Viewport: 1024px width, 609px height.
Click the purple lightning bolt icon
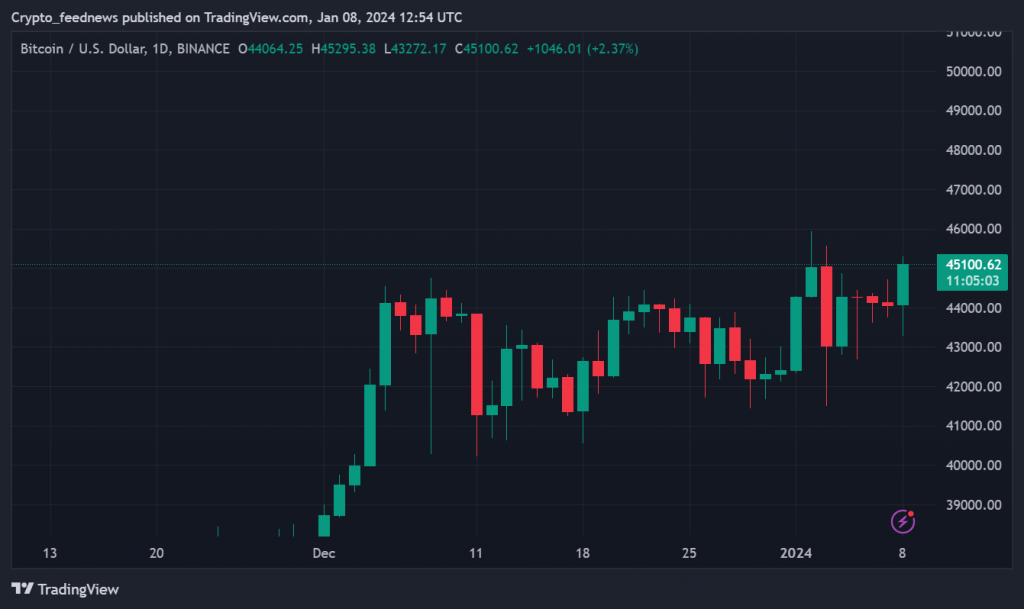(x=903, y=520)
